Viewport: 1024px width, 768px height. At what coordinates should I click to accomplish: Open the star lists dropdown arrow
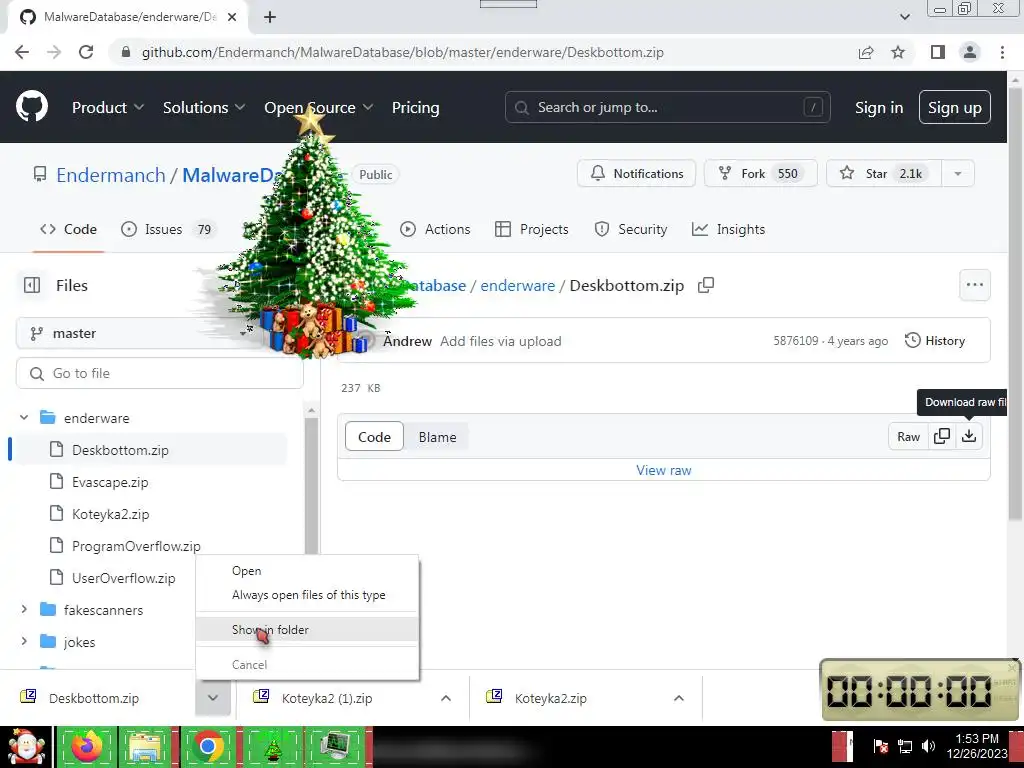[x=958, y=174]
